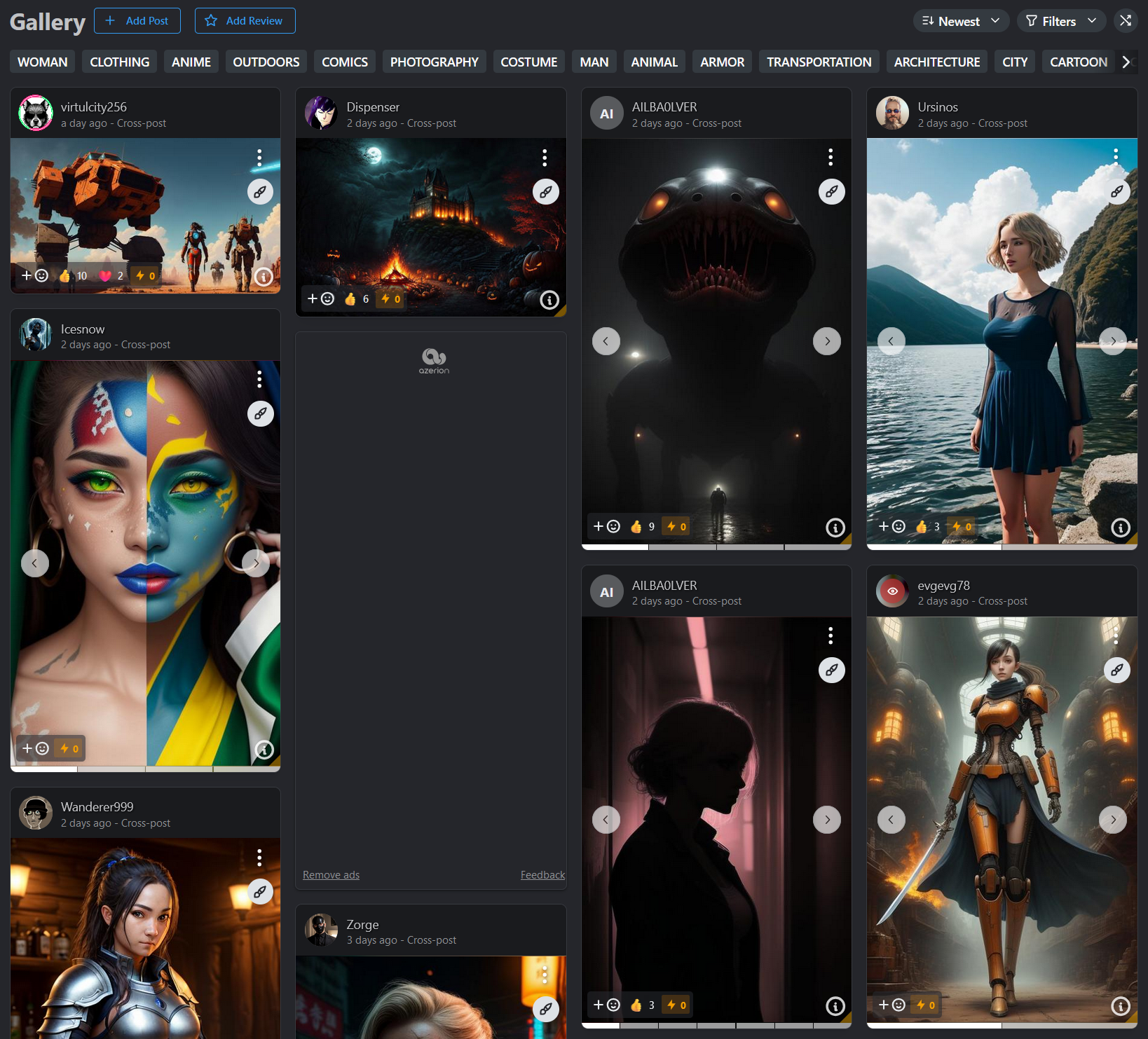Open Ursinos user profile name
Screen dimensions: 1148x1039
coord(938,107)
